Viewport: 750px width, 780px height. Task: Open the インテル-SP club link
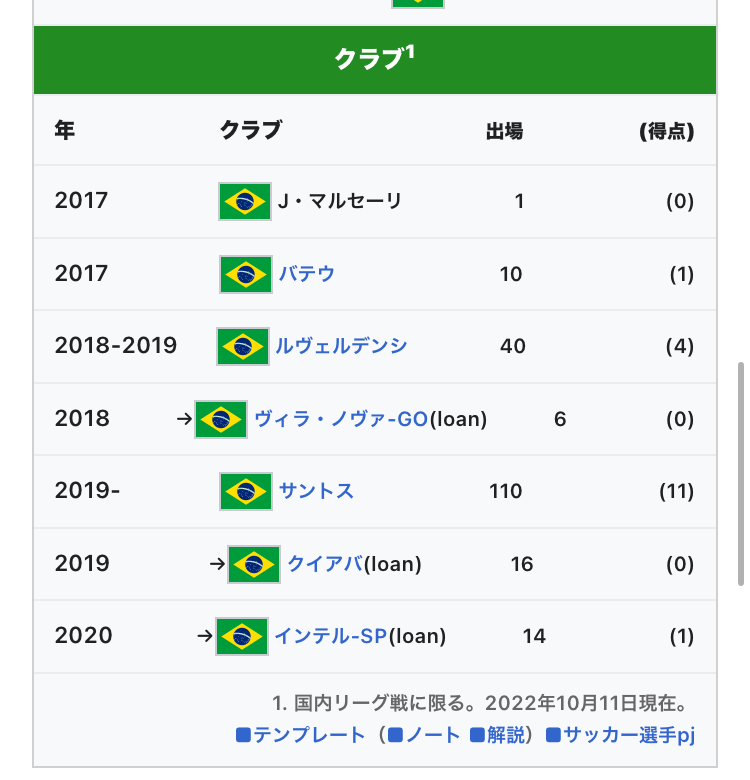330,636
